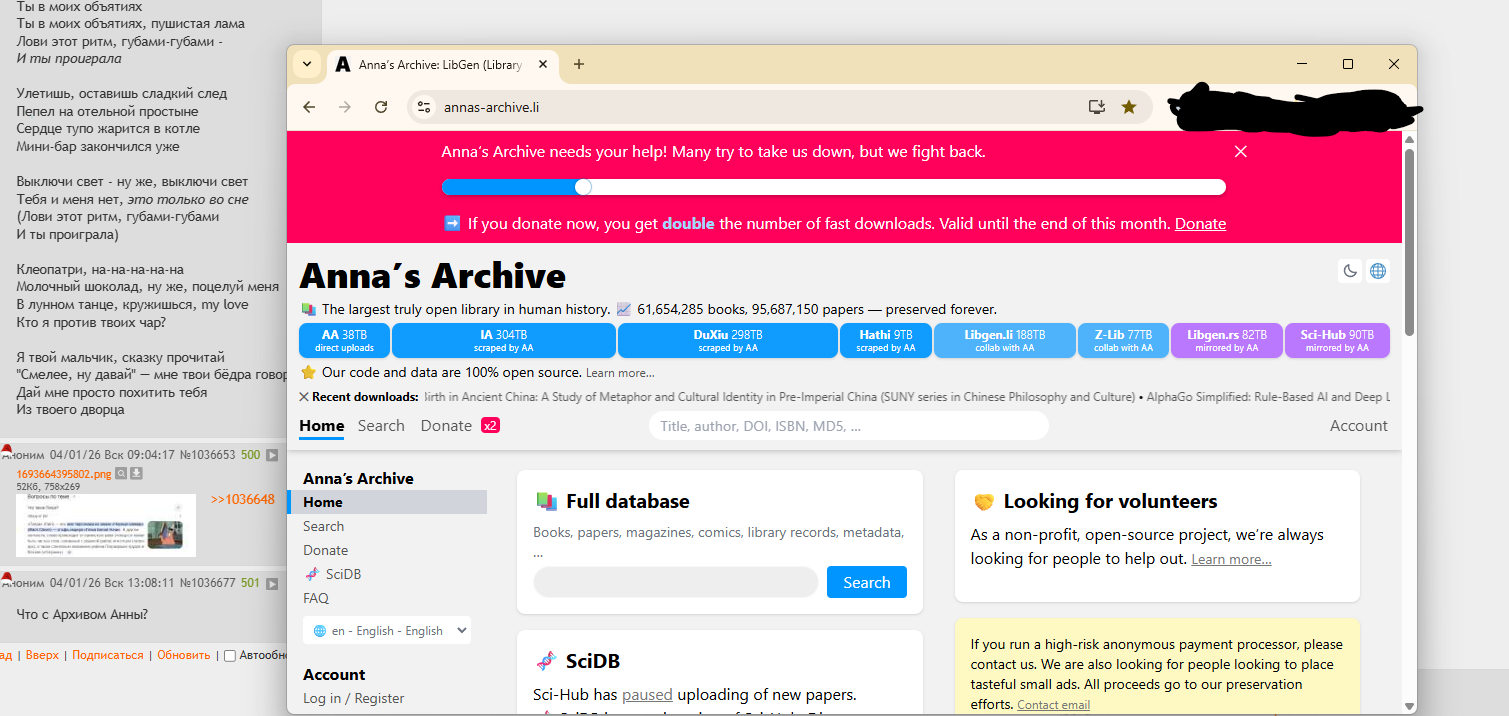The width and height of the screenshot is (1509, 716).
Task: Maximize the browser window
Action: (1348, 64)
